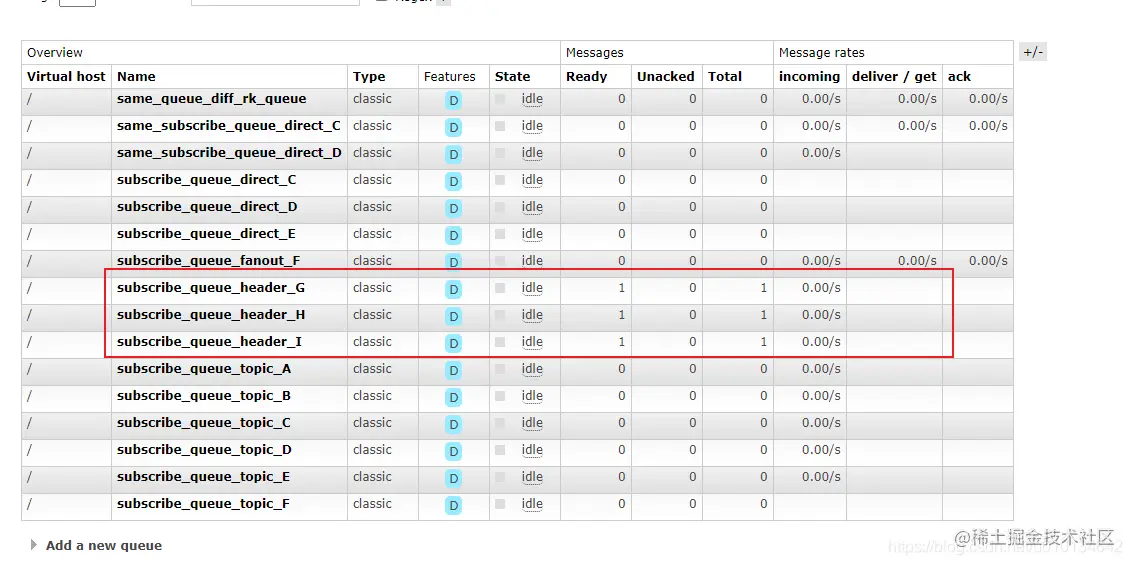Screen dimensions: 1132x565
Task: Sort by the ack rate column
Action: tap(959, 76)
